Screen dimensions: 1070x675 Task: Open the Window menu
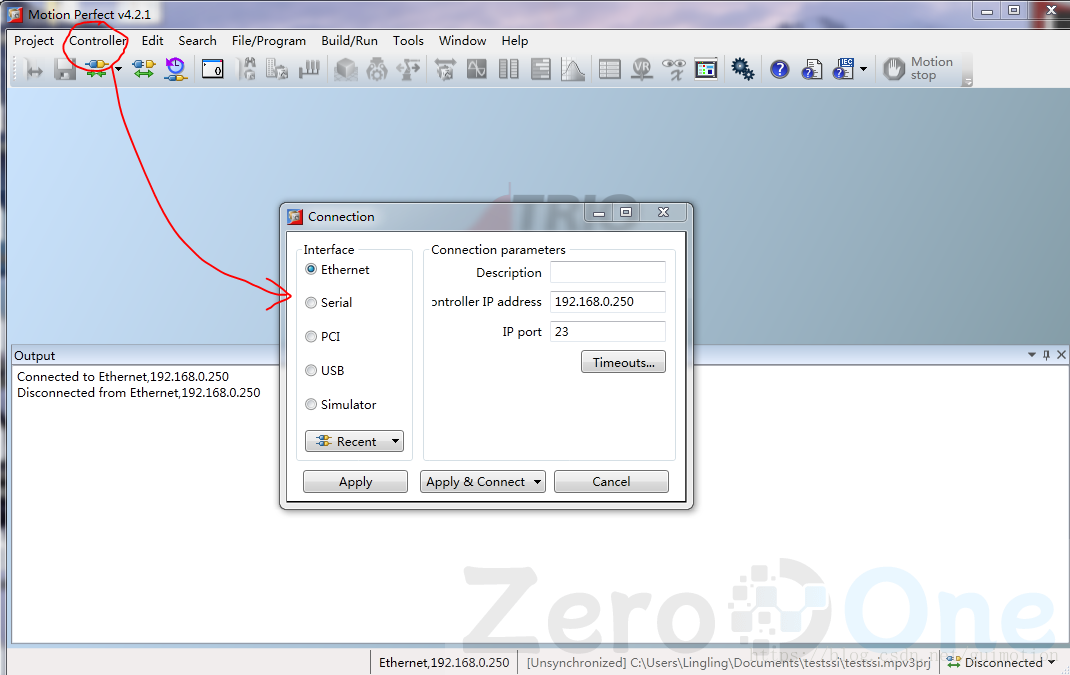pyautogui.click(x=463, y=41)
